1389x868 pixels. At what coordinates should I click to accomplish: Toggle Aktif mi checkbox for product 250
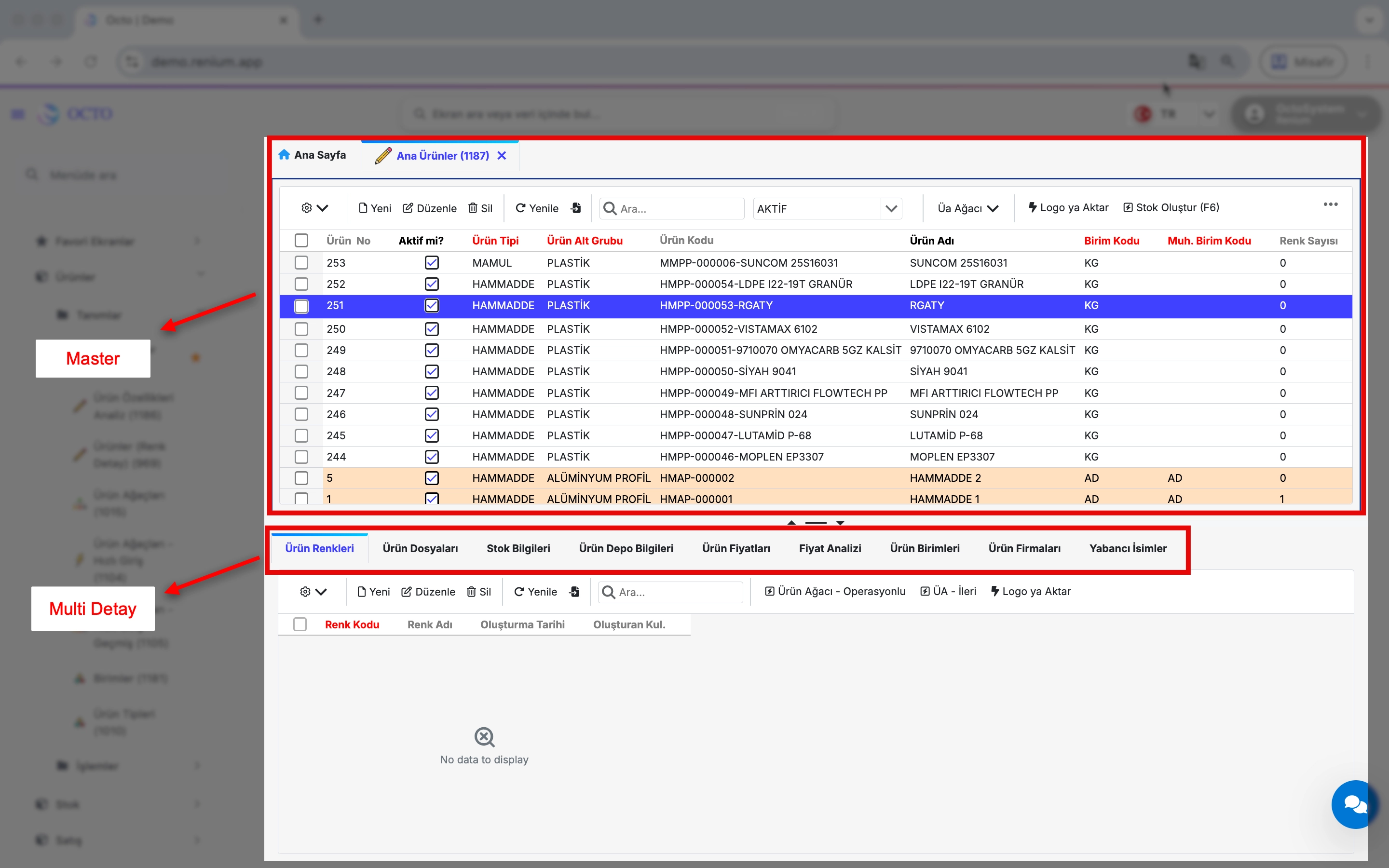click(432, 329)
